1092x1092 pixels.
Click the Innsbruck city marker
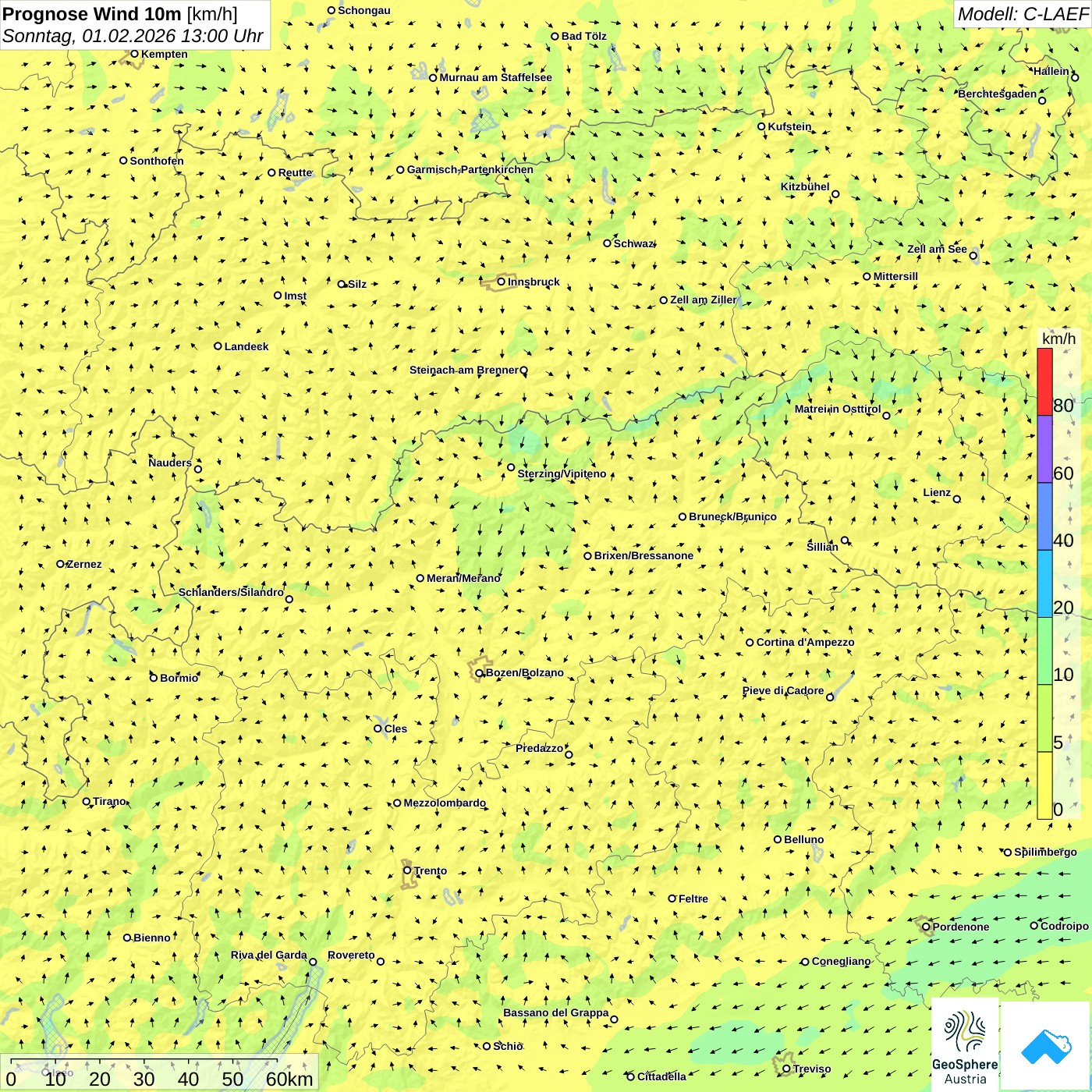502,282
